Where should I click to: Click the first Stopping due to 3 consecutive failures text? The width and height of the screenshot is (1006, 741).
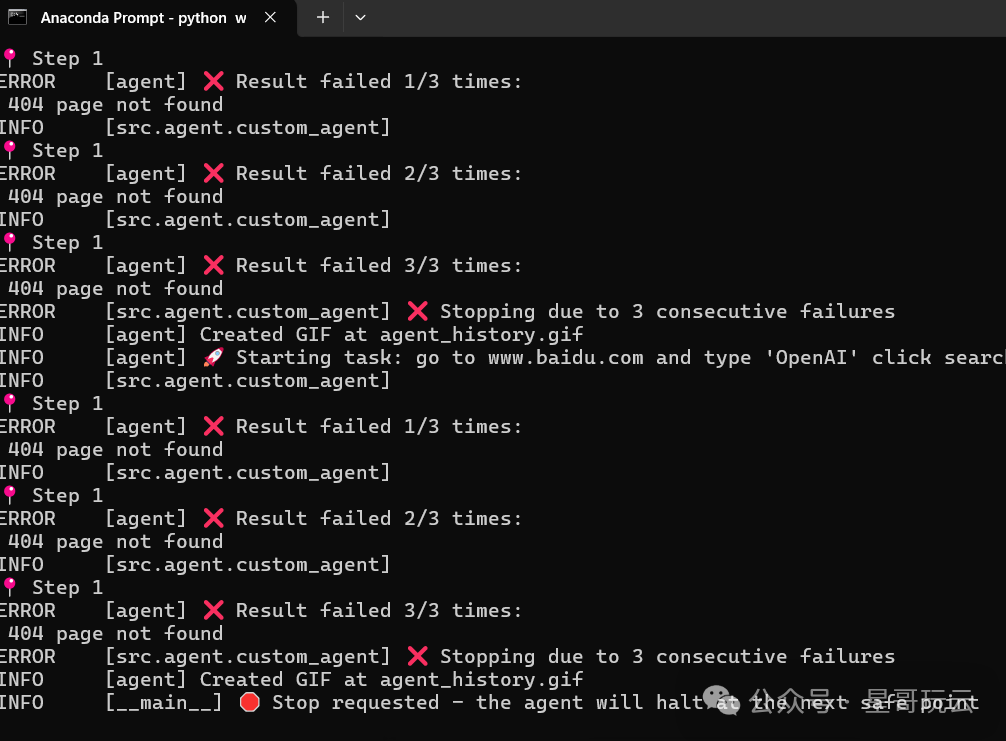(x=667, y=311)
